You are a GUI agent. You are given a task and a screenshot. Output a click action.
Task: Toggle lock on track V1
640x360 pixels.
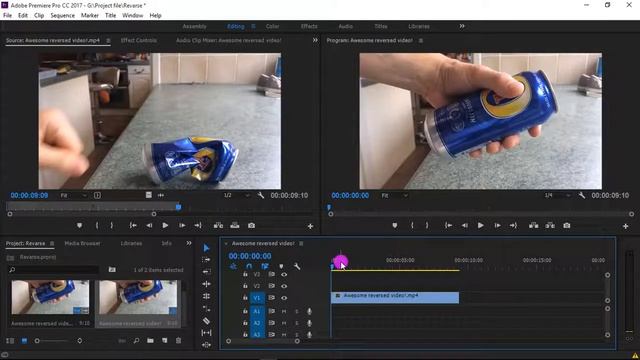(245, 298)
